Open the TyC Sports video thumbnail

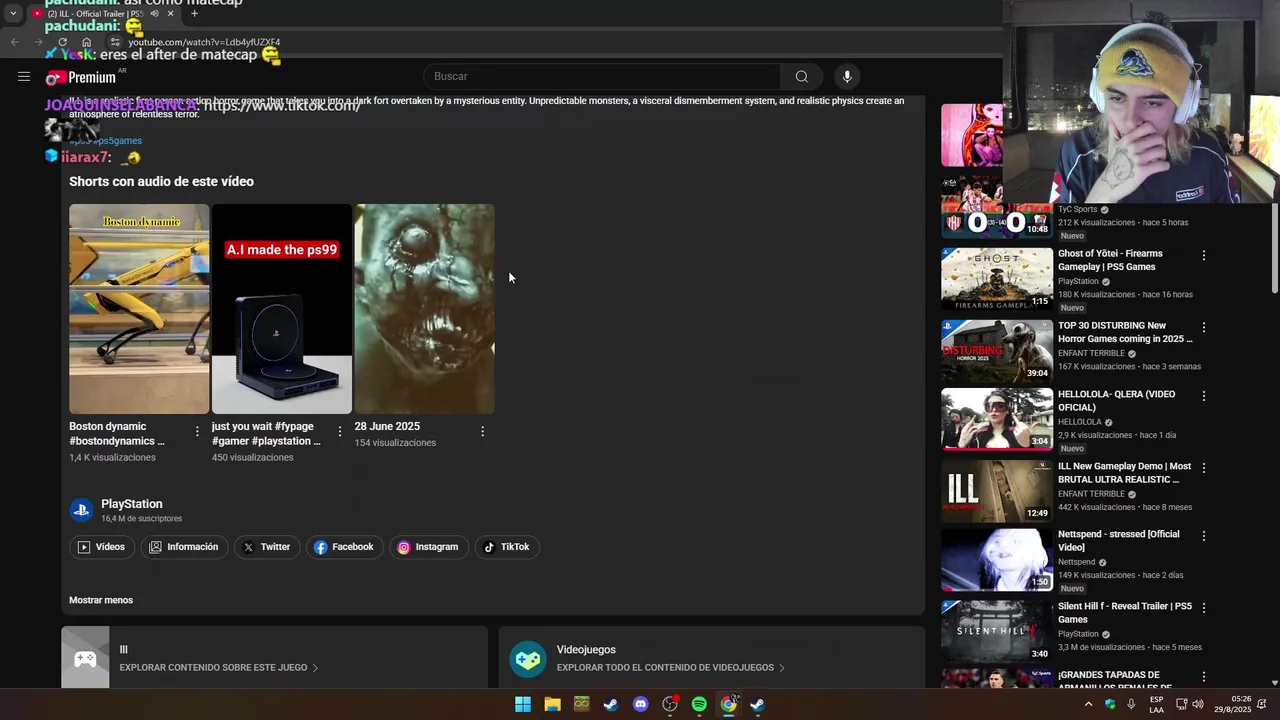[997, 208]
